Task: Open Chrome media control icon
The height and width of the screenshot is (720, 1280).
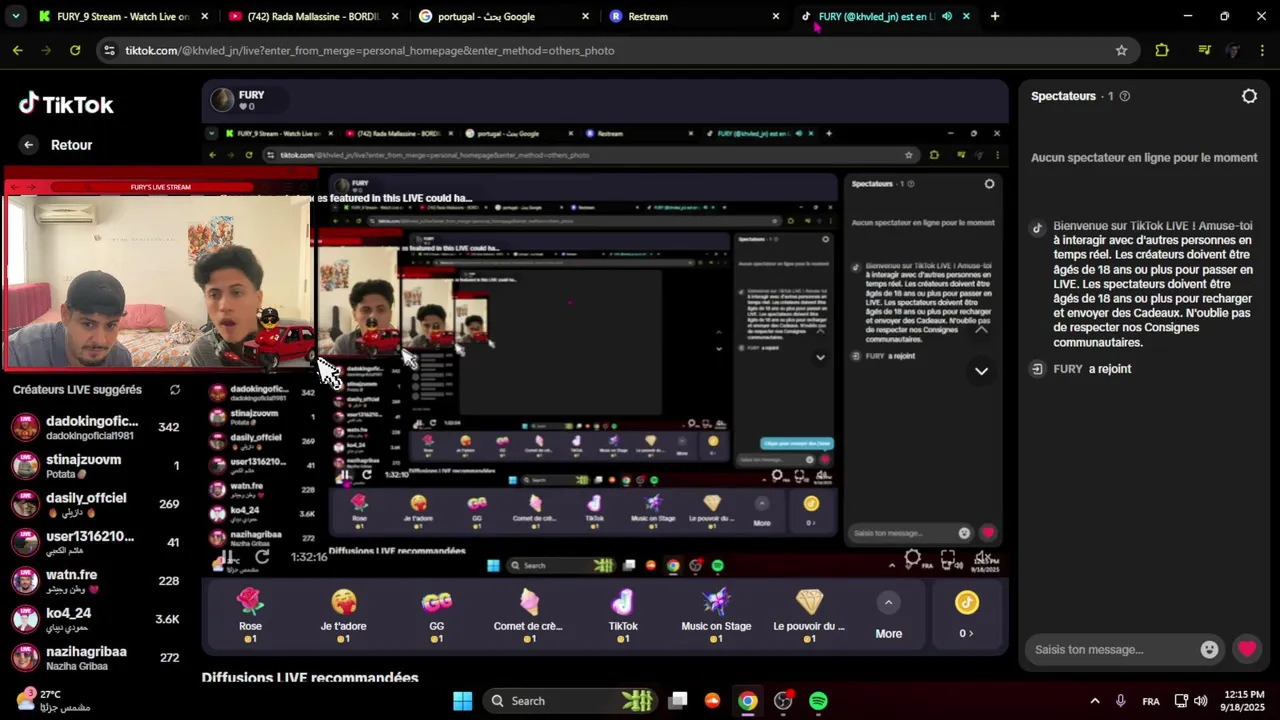Action: coord(1205,50)
